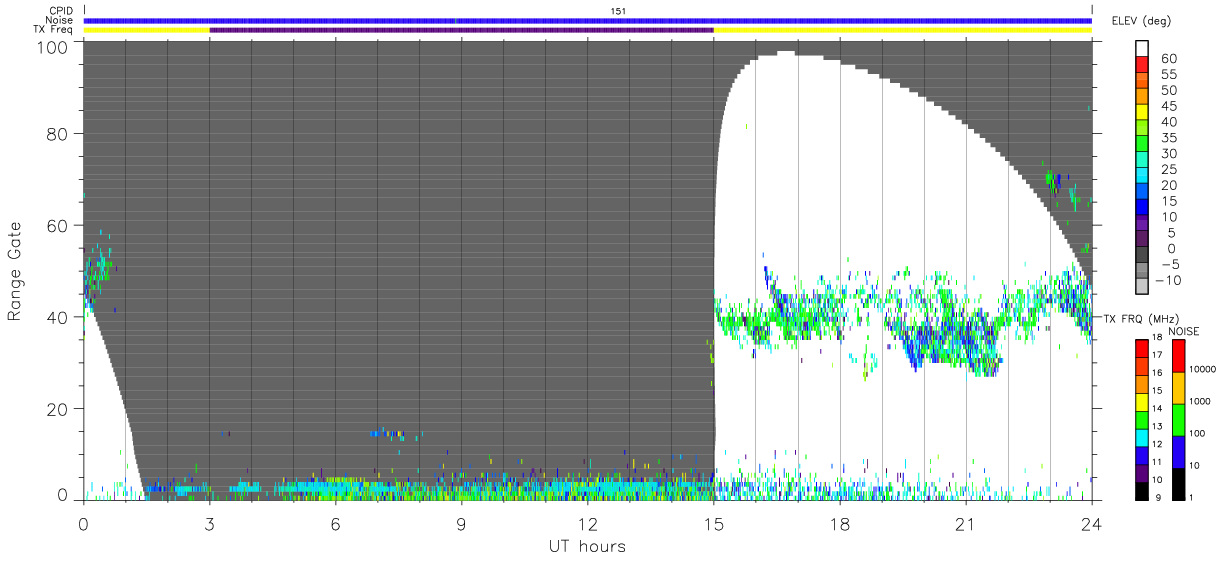1228x567 pixels.
Task: Click the 1000 label on the NOISE legend
Action: (x=1202, y=400)
